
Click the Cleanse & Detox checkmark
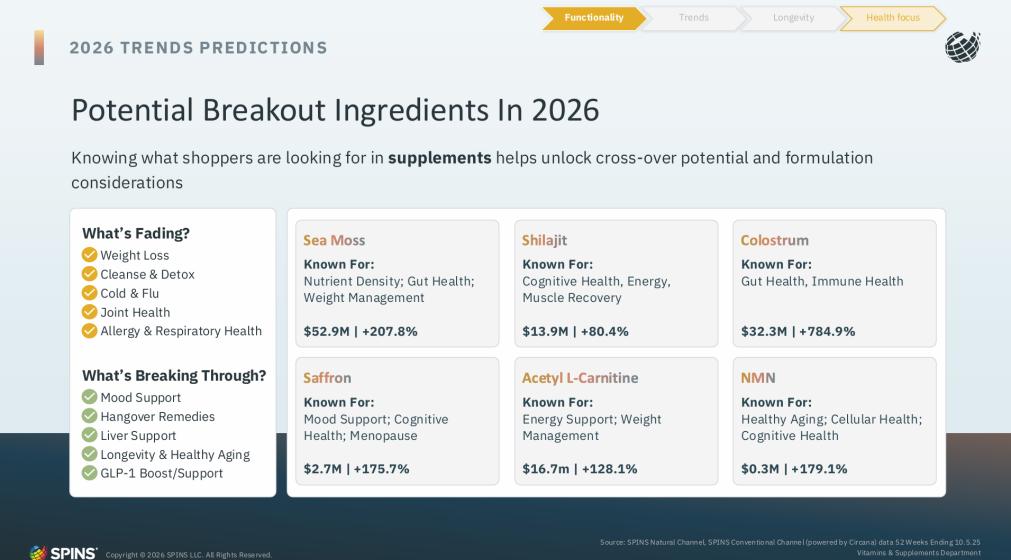[90, 274]
